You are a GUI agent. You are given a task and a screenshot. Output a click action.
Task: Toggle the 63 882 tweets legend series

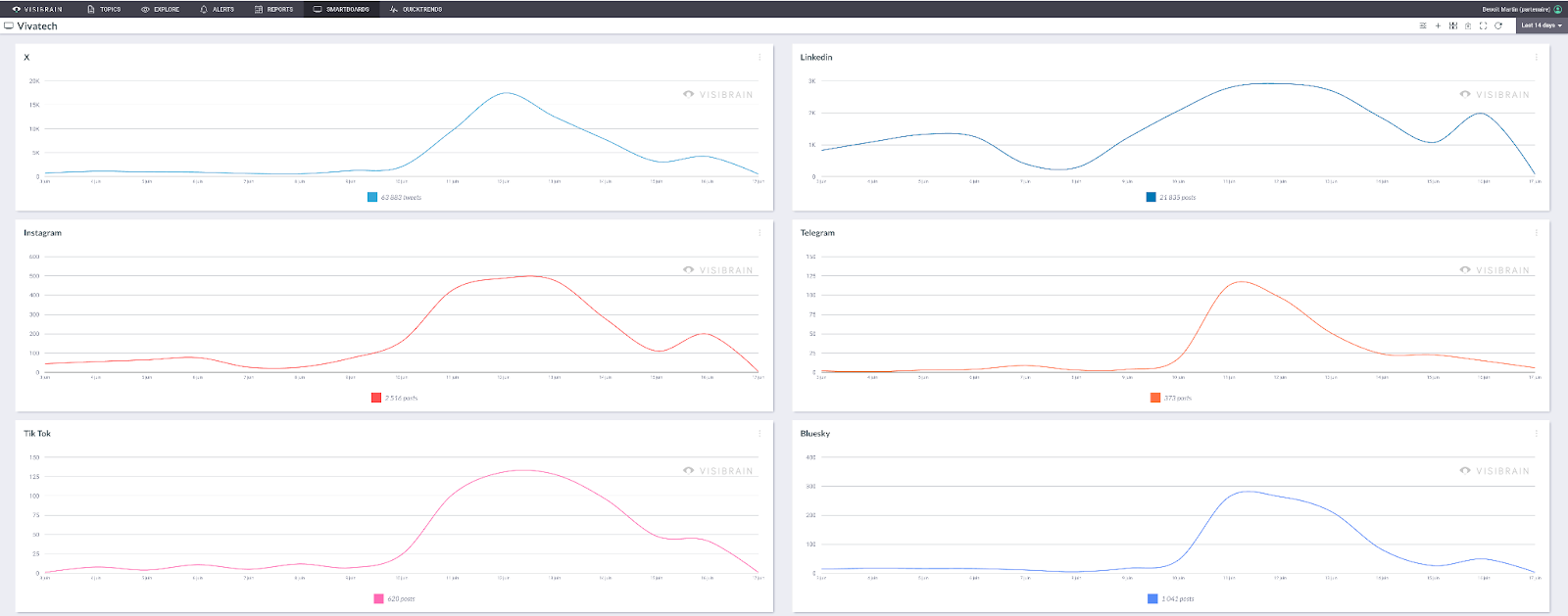[394, 197]
